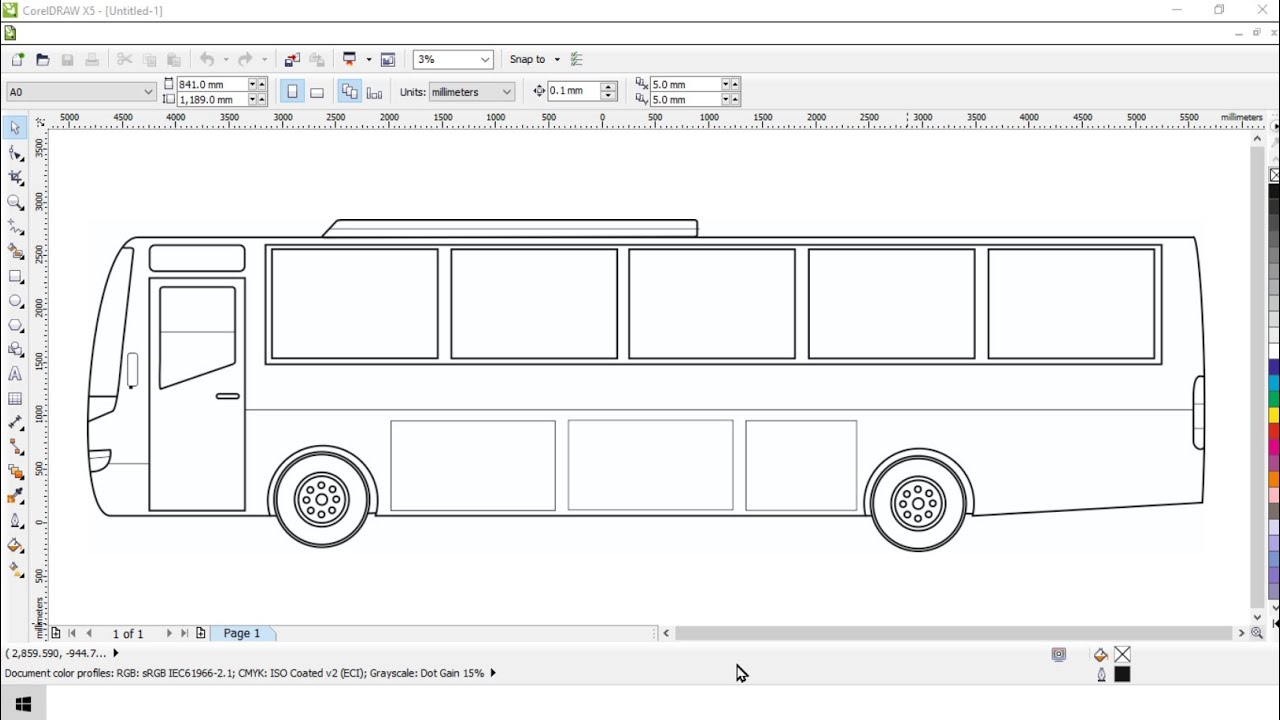The width and height of the screenshot is (1280, 720).
Task: Increase the nudge distance stepper
Action: tap(608, 87)
